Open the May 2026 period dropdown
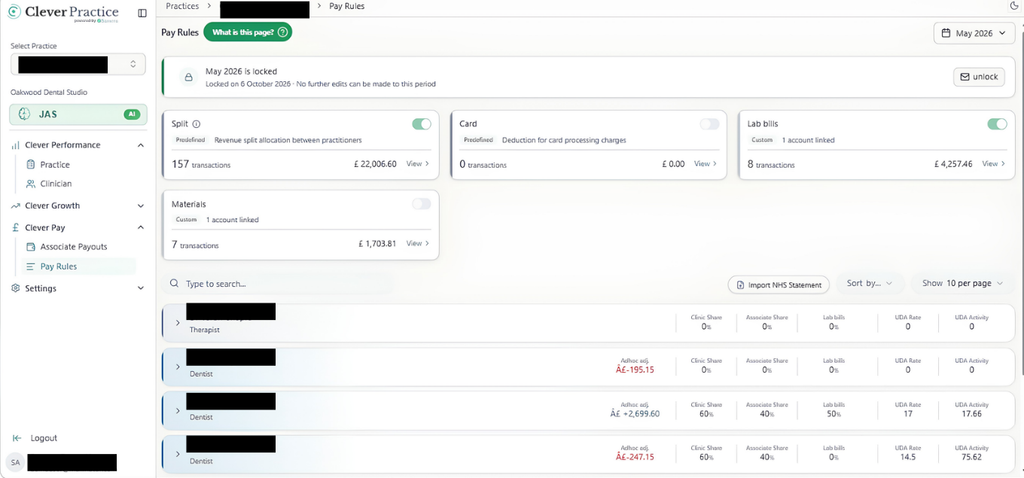 pos(974,33)
